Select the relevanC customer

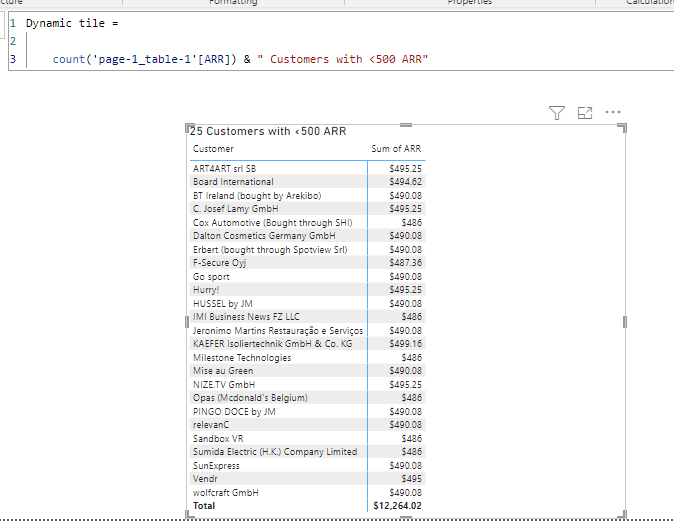tap(211, 425)
